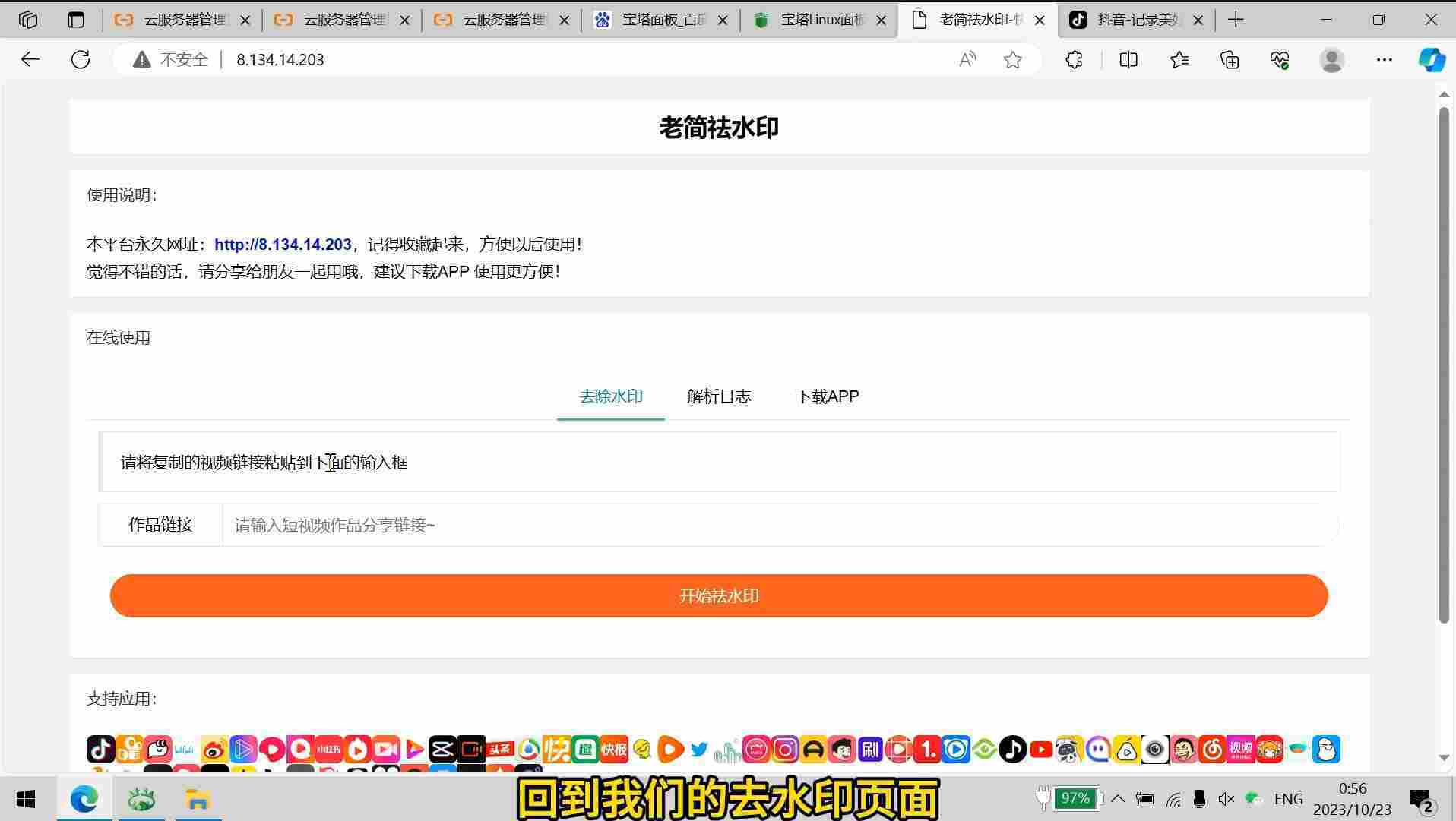Click the NetEase Cloud Music red icon
Image resolution: width=1456 pixels, height=821 pixels.
point(1212,750)
